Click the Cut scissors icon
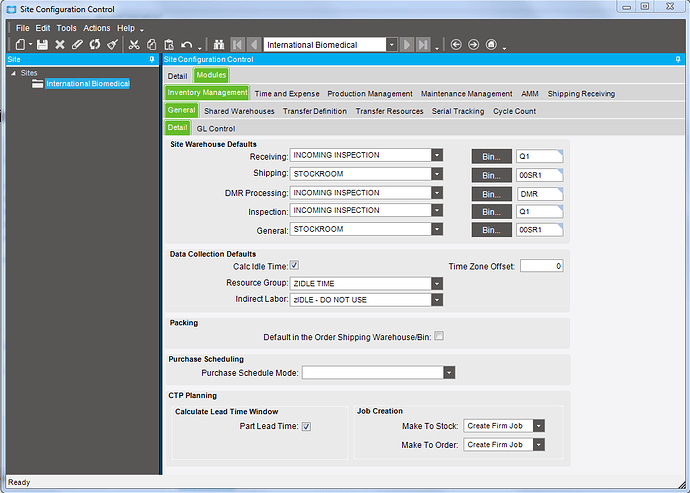The height and width of the screenshot is (493, 690). 134,45
